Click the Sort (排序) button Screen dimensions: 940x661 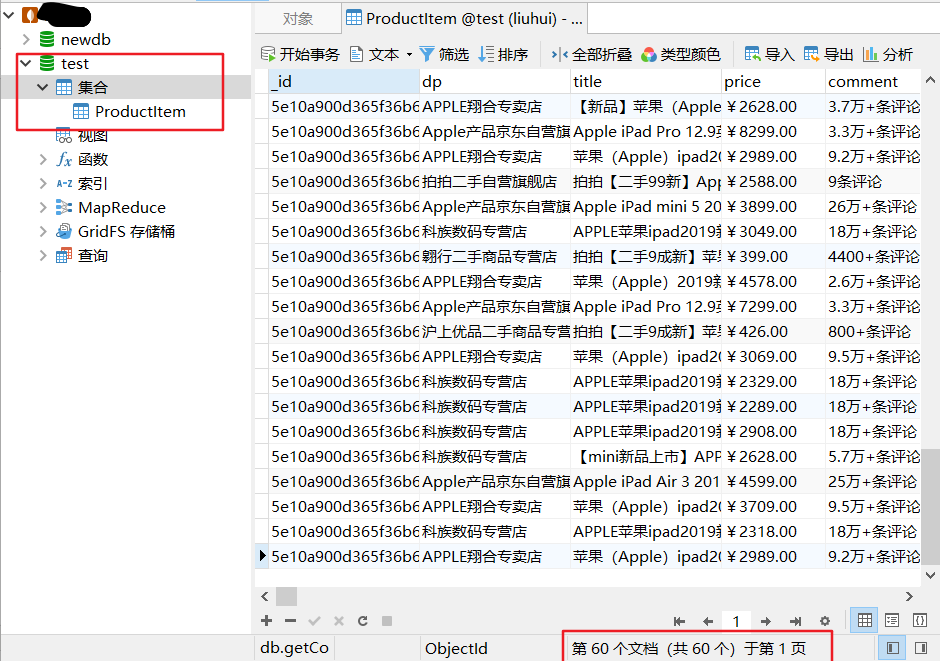pyautogui.click(x=503, y=55)
